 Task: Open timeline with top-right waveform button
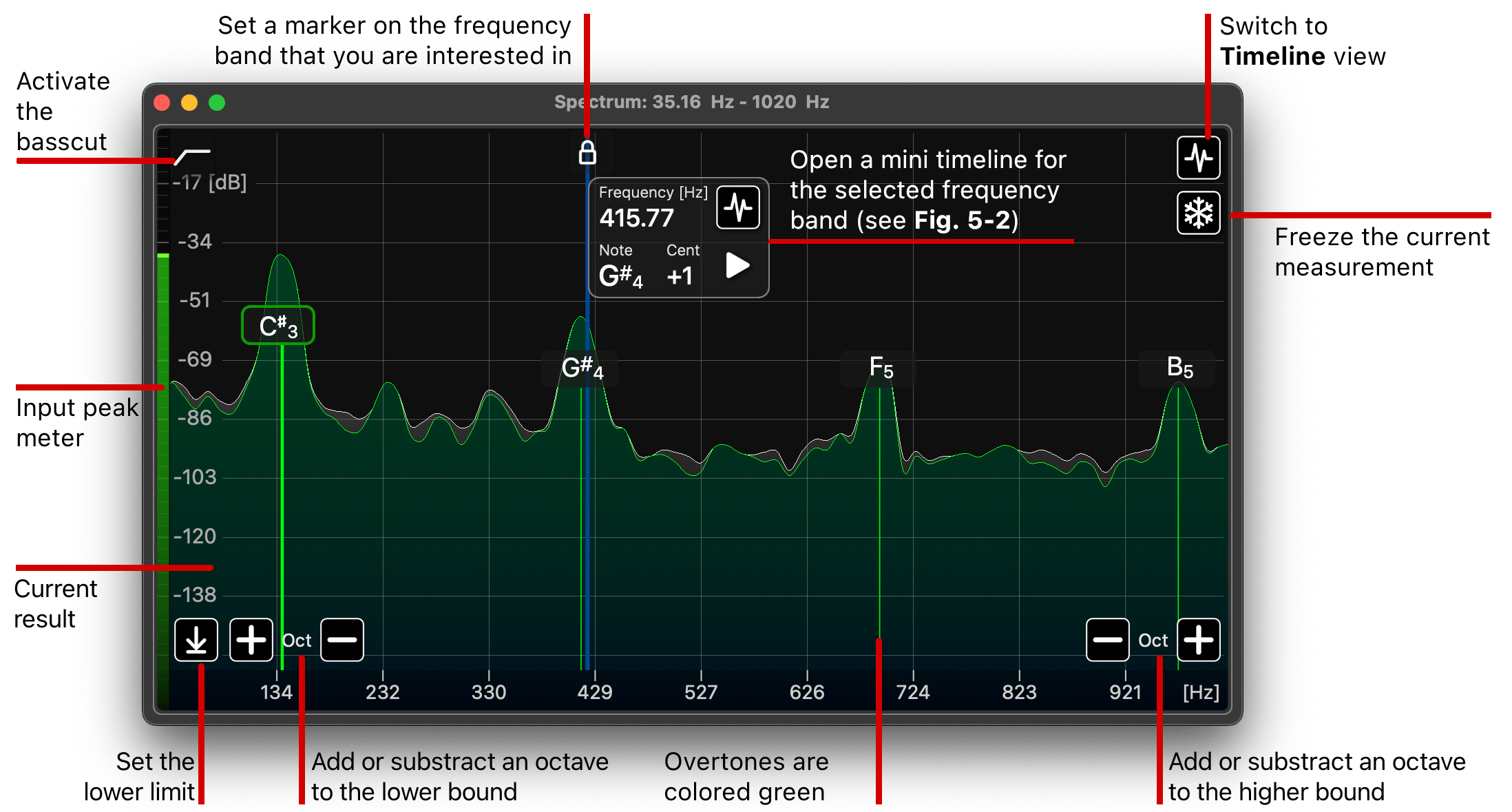pyautogui.click(x=1198, y=158)
